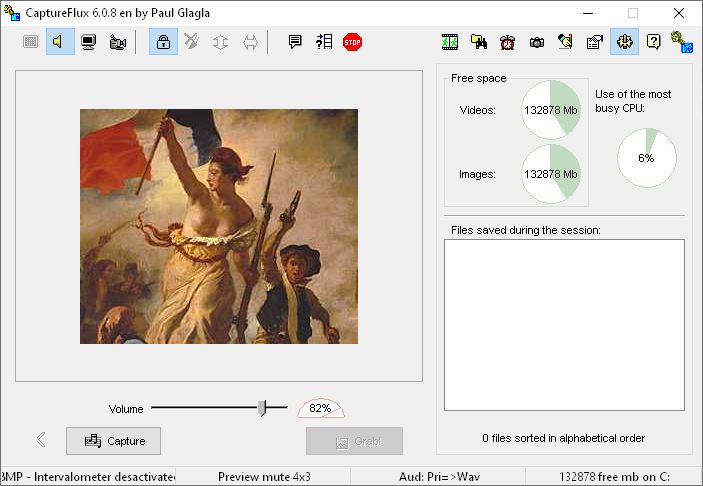The height and width of the screenshot is (486, 703).
Task: Click the title bar application icon
Action: coord(12,13)
